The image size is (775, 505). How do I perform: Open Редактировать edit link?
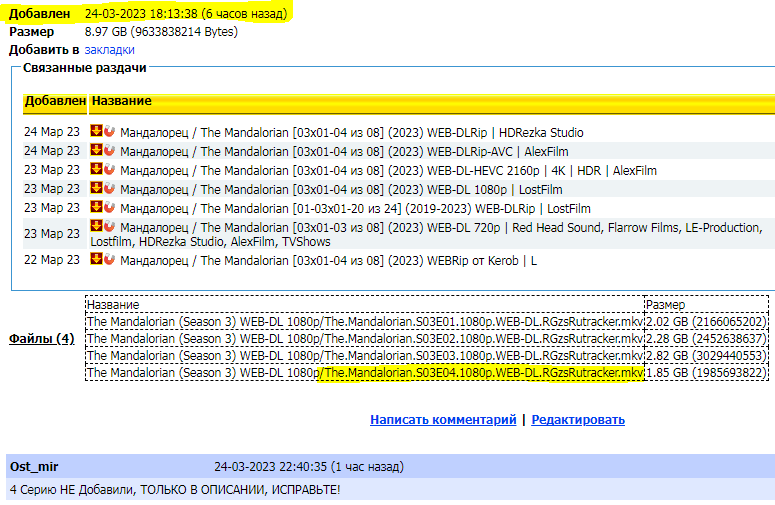point(578,420)
